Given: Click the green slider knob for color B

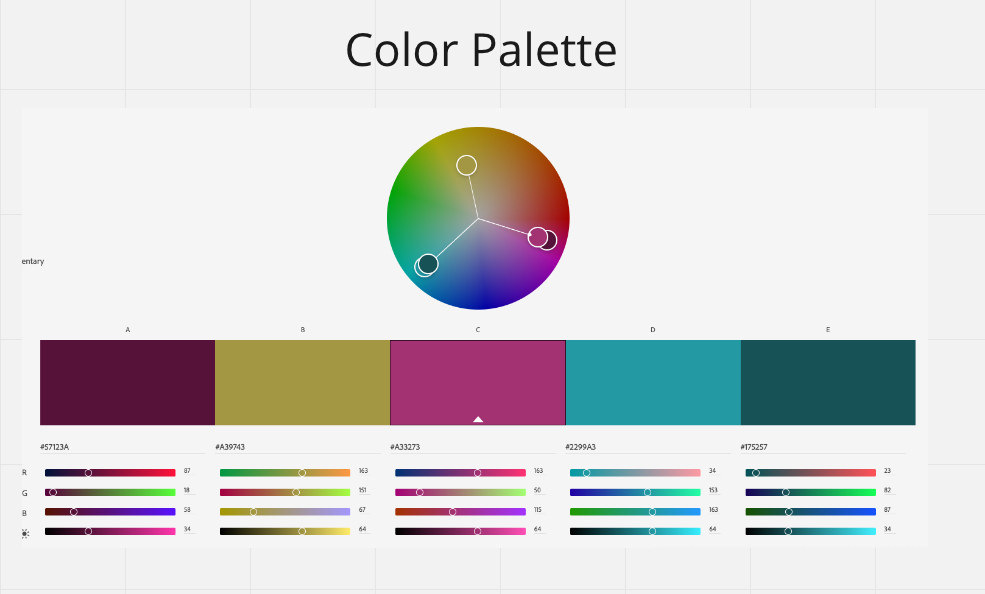Looking at the screenshot, I should [296, 492].
